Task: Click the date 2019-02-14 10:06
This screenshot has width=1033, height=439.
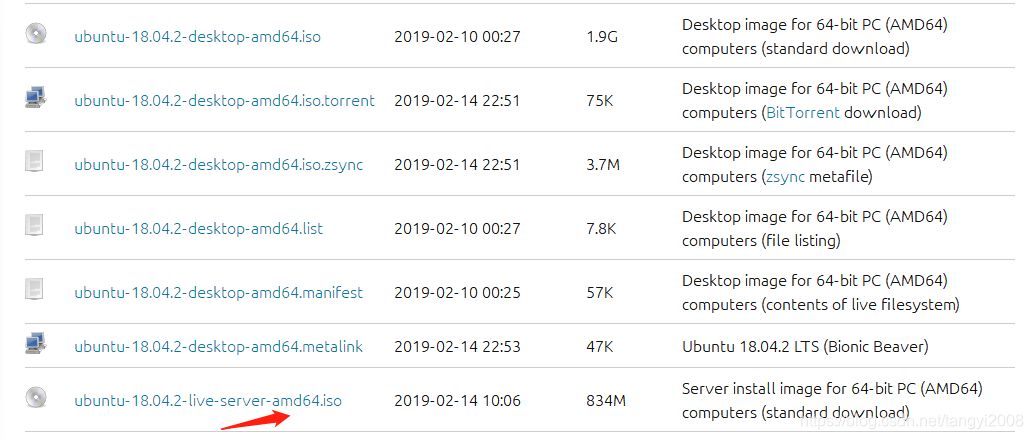Action: click(457, 401)
